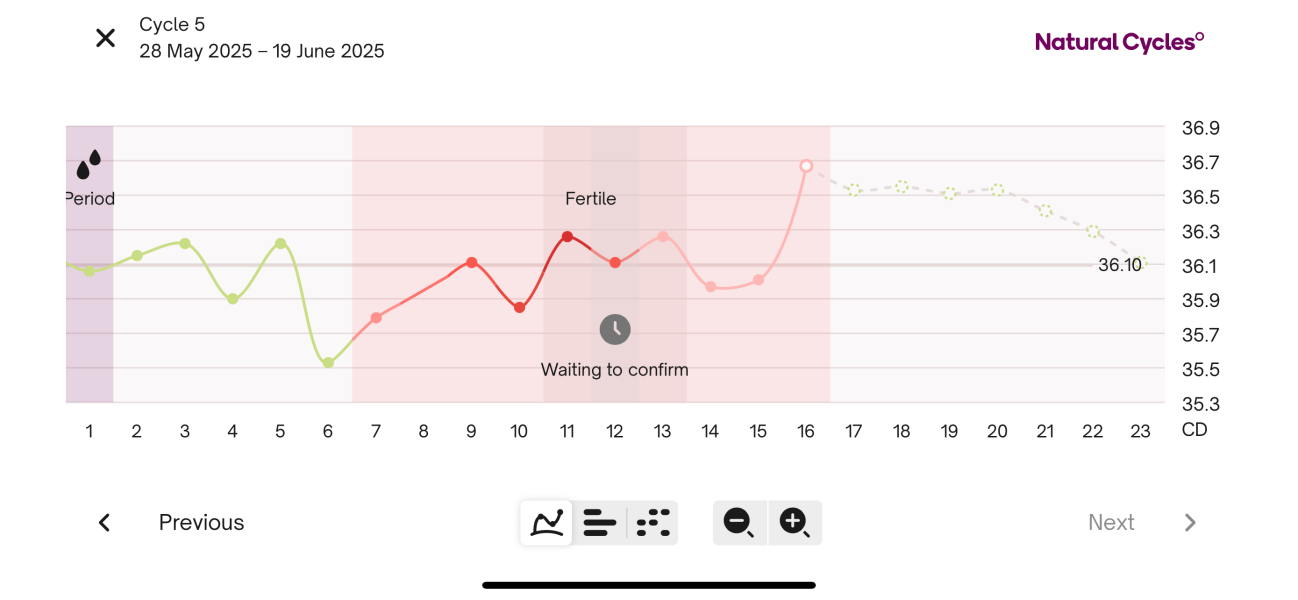The image size is (1298, 600).
Task: Click the left chevron beside Previous
Action: [x=103, y=522]
